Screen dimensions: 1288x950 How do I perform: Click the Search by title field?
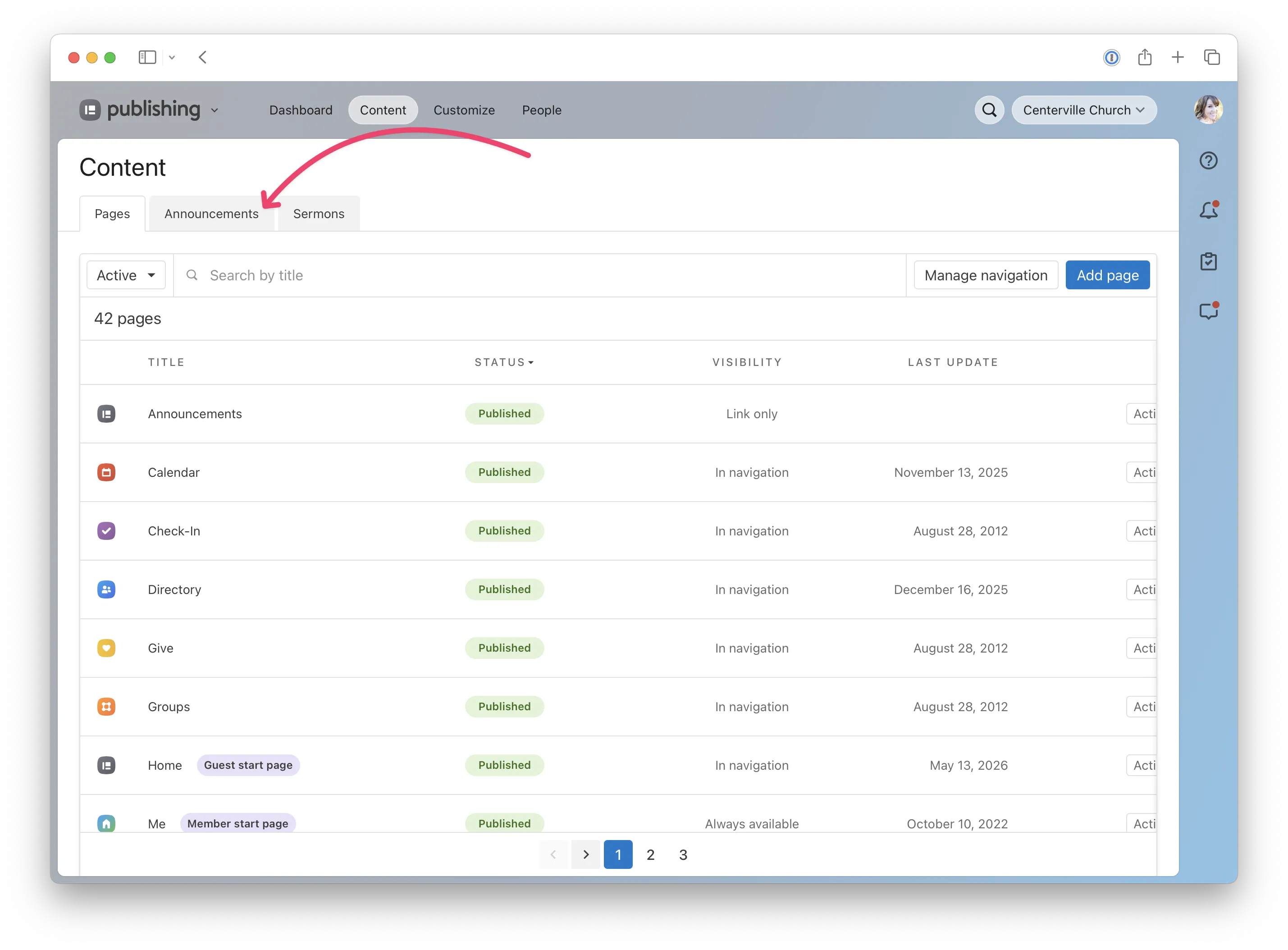[540, 275]
